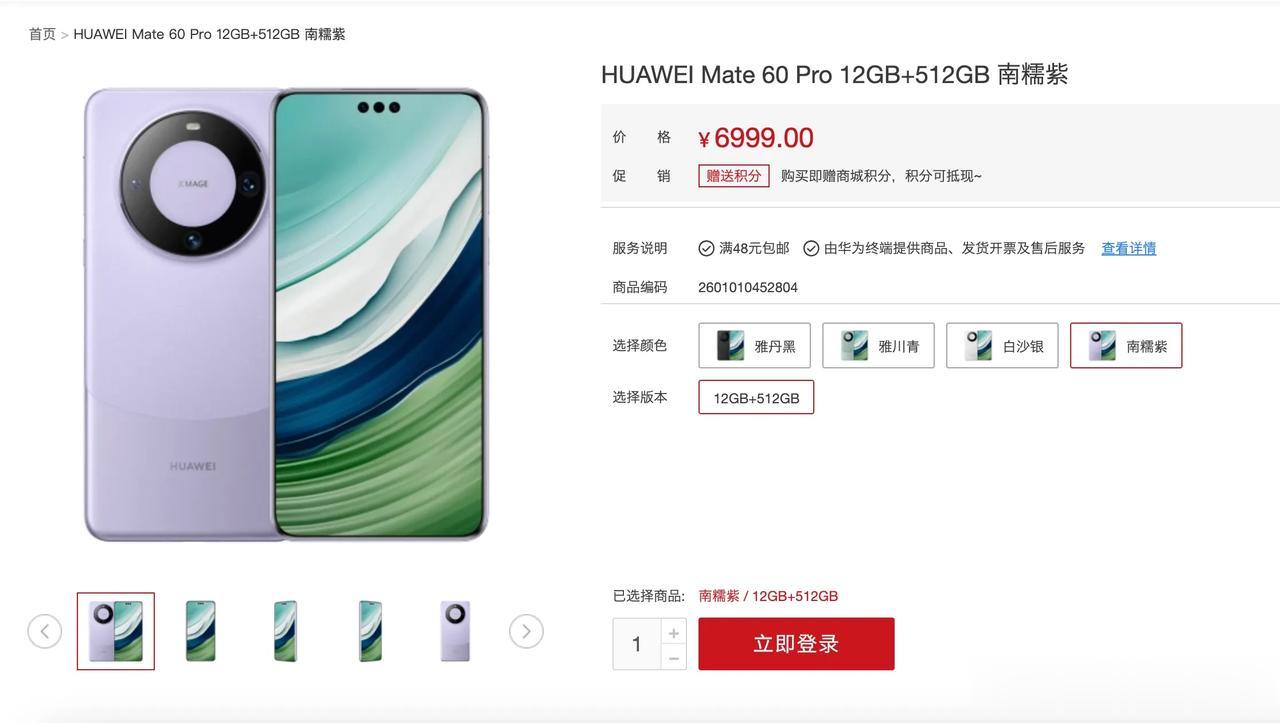The width and height of the screenshot is (1280, 723).
Task: Decrease quantity with the minus icon
Action: (674, 657)
